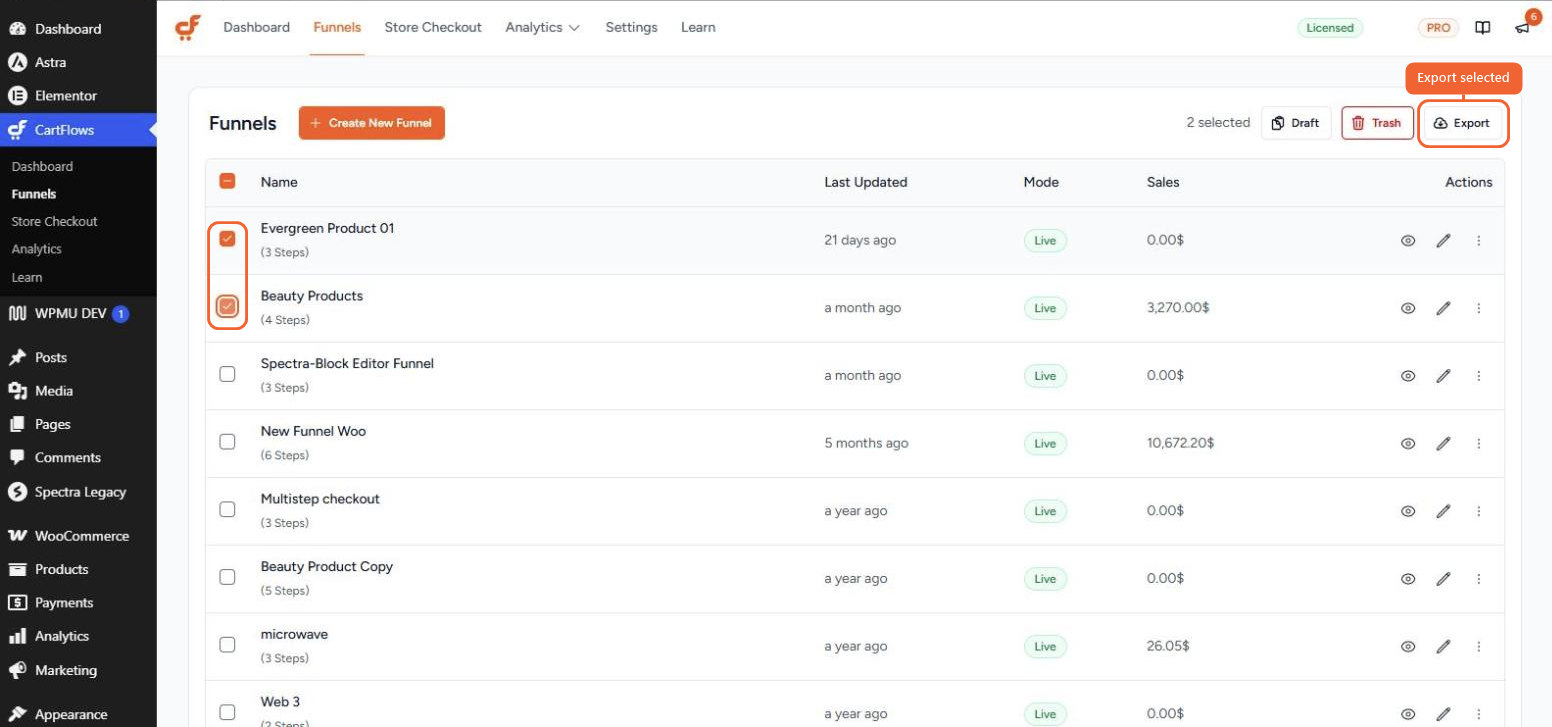Open more actions for Beauty Products
The height and width of the screenshot is (727, 1552).
[x=1478, y=308]
